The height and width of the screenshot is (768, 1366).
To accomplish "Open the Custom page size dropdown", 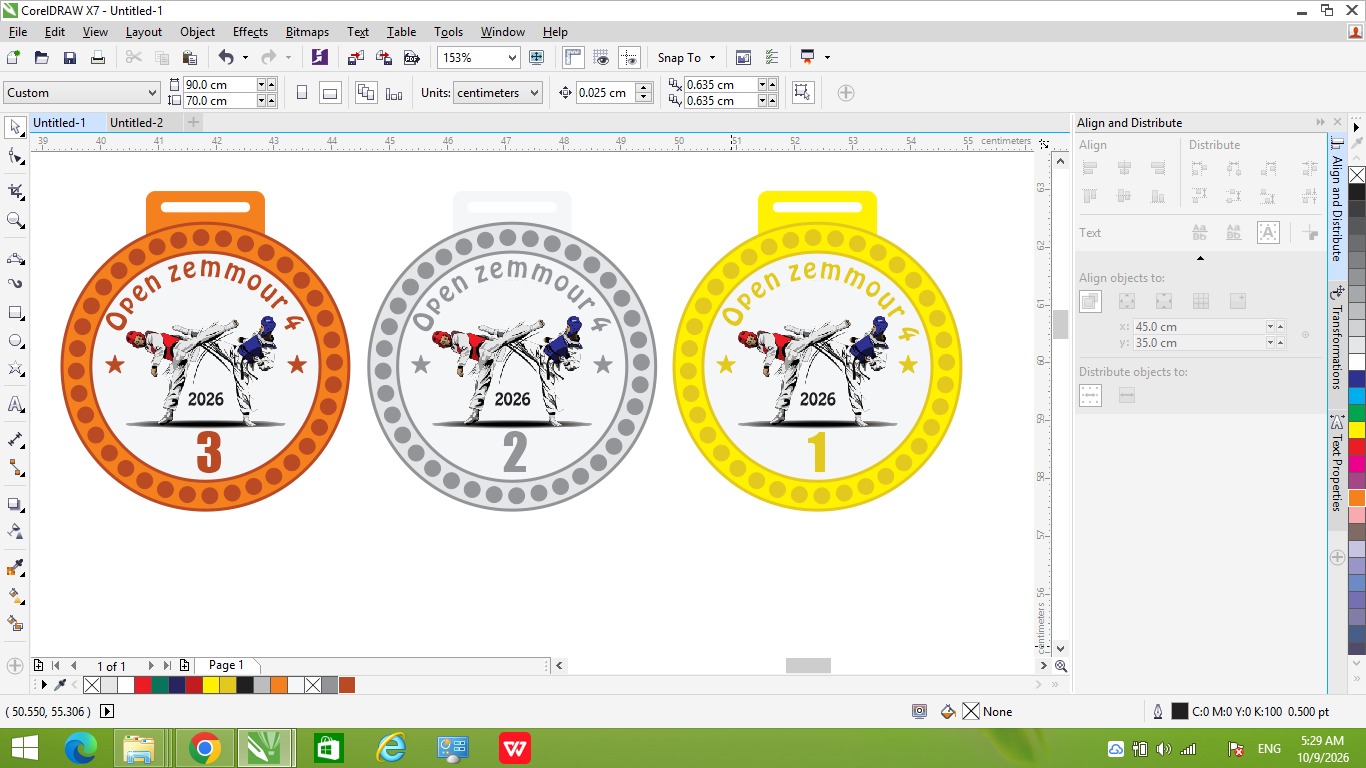I will [x=81, y=93].
